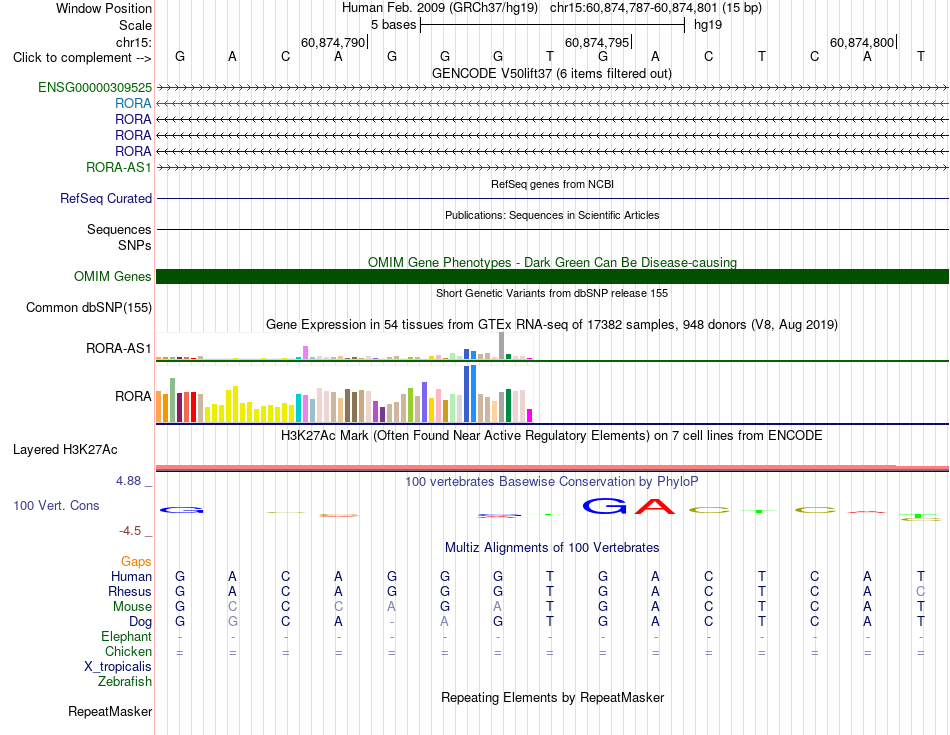Click the pink H3K27Ac signal bar
The height and width of the screenshot is (735, 950).
pyautogui.click(x=552, y=467)
